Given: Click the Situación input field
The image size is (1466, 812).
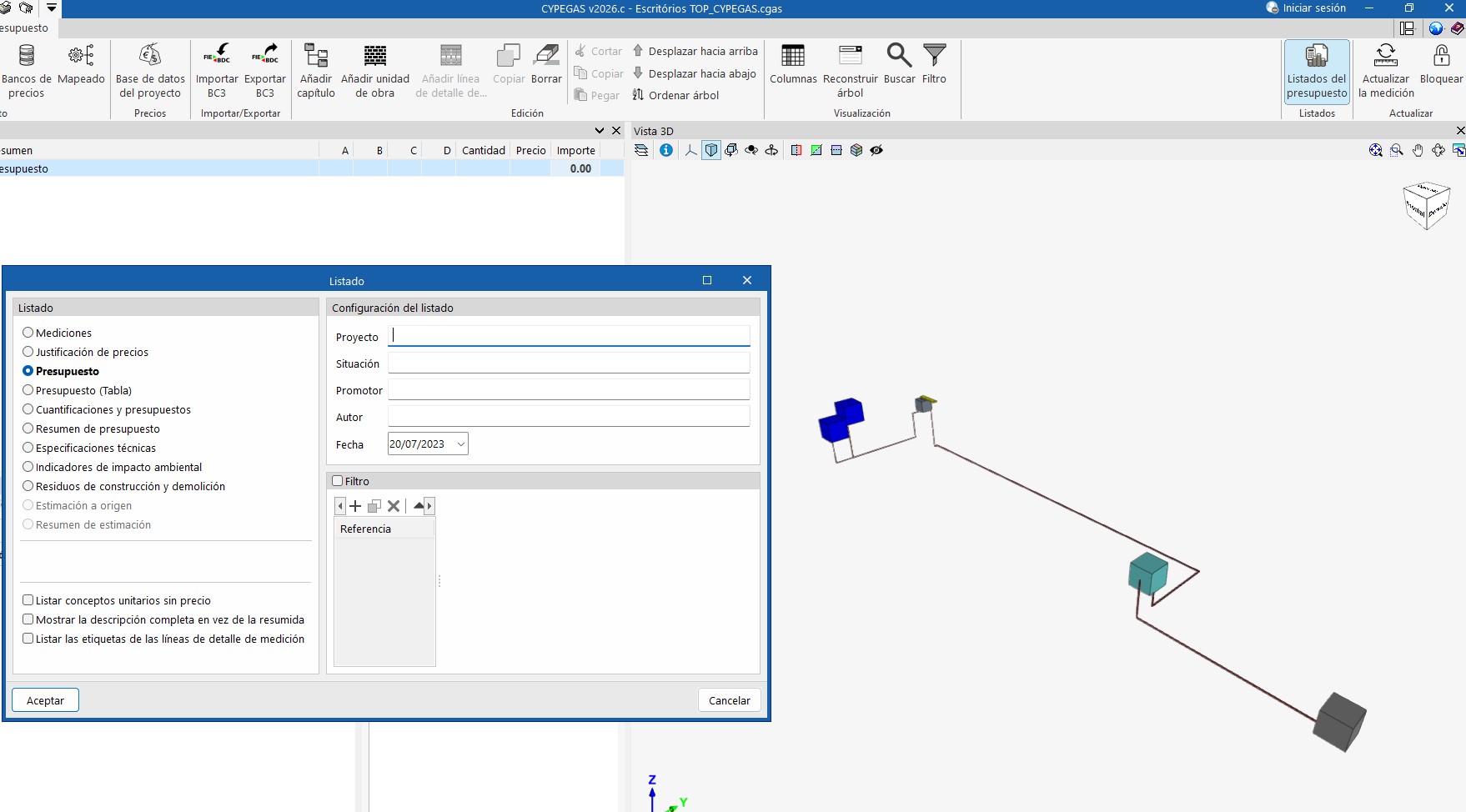Looking at the screenshot, I should coord(569,363).
